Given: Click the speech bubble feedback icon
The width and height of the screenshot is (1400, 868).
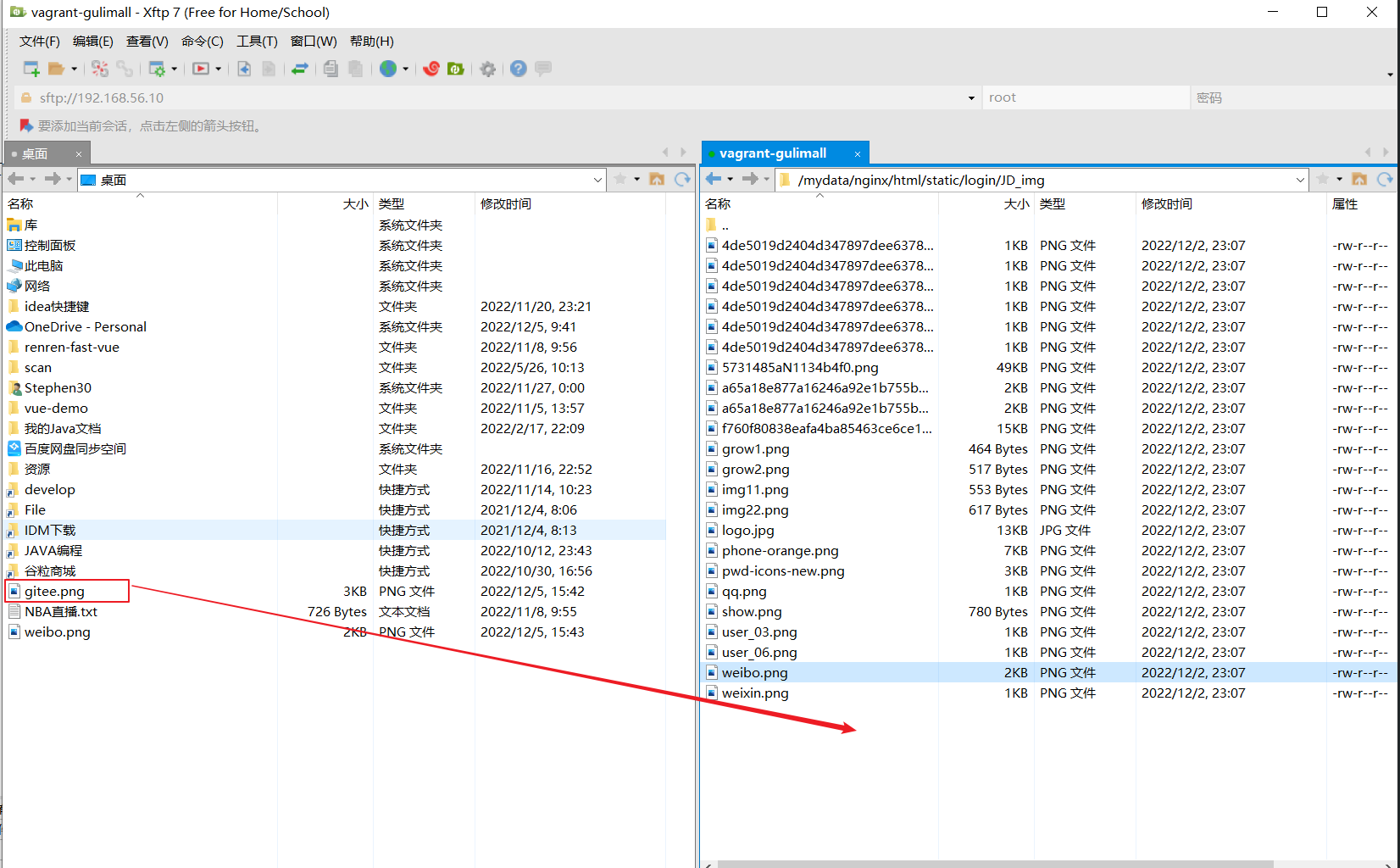Looking at the screenshot, I should 543,68.
